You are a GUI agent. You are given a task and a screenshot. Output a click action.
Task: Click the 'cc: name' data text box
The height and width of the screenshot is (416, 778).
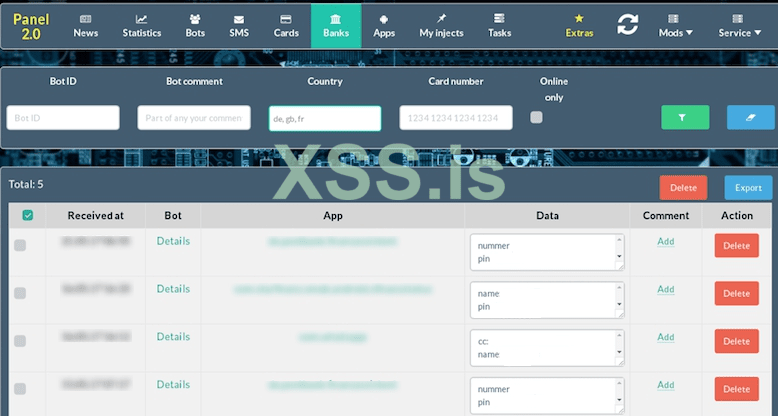547,348
